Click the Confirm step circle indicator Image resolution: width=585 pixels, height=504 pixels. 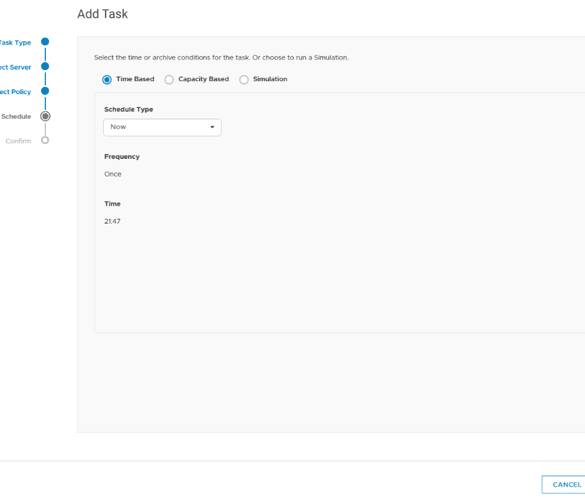45,140
